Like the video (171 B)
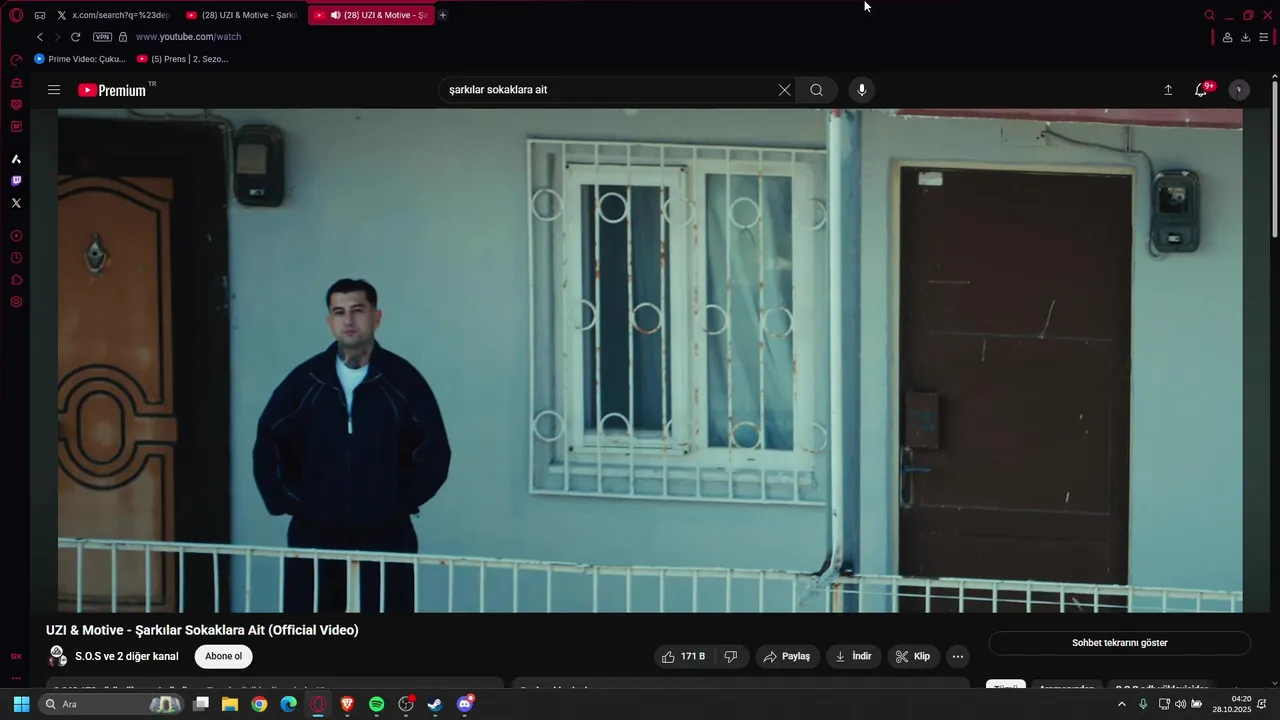 (x=683, y=657)
